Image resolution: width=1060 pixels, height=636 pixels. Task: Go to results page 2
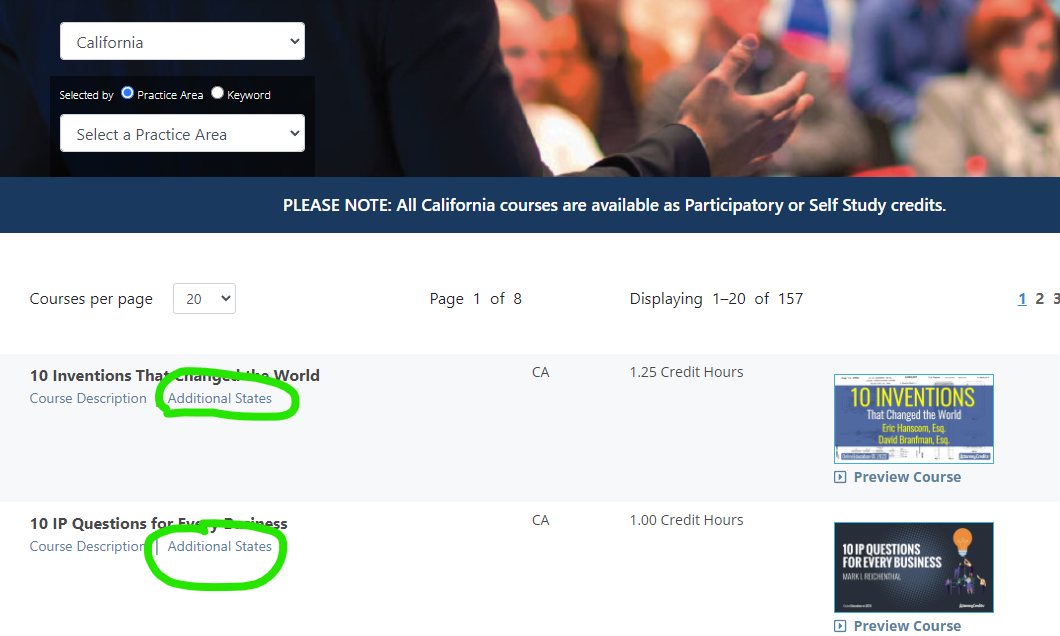(x=1040, y=298)
